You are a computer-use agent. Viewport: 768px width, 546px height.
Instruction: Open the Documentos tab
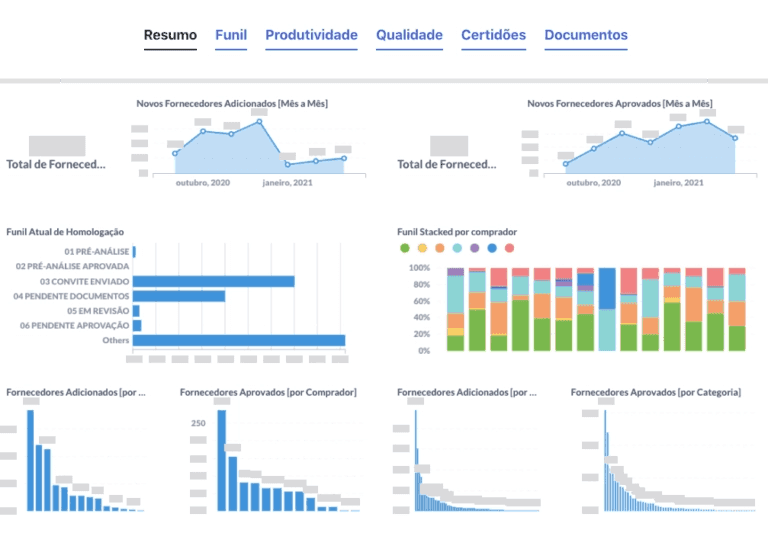[x=586, y=35]
